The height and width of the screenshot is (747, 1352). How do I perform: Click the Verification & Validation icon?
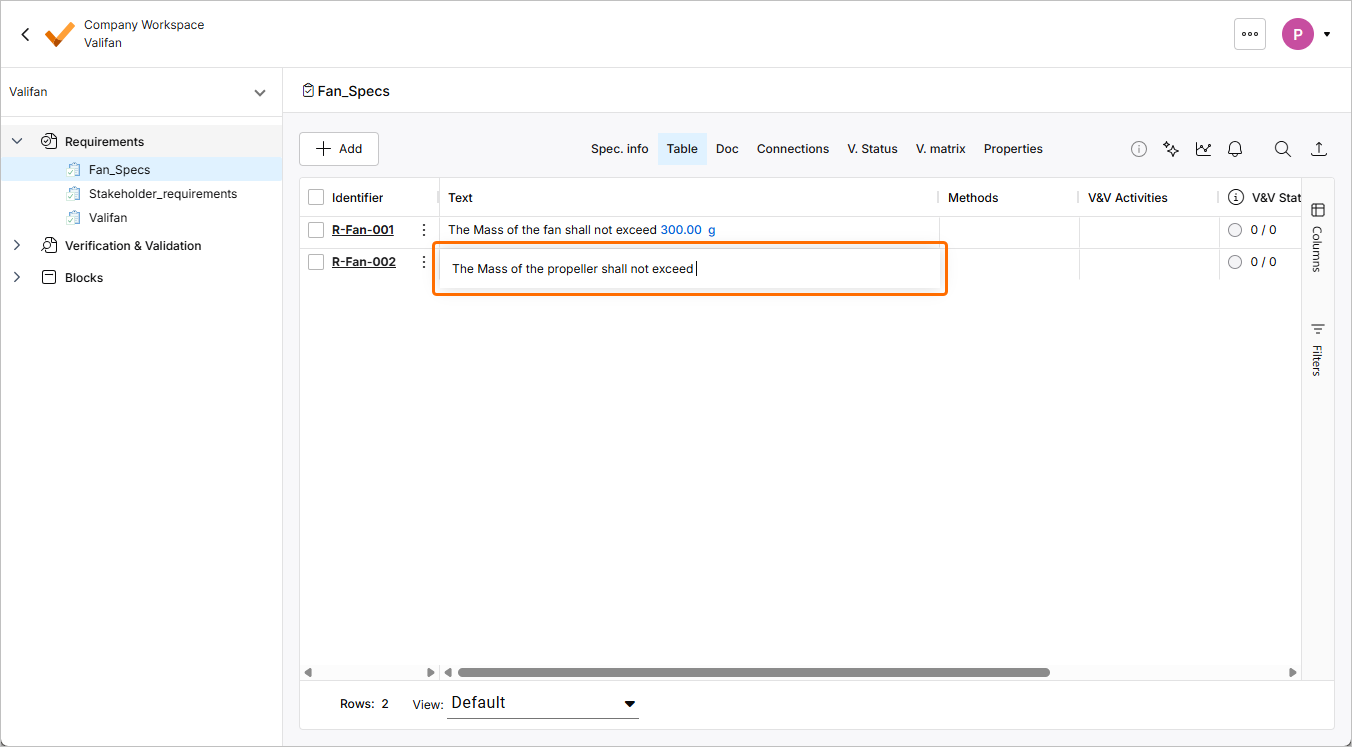pos(48,246)
